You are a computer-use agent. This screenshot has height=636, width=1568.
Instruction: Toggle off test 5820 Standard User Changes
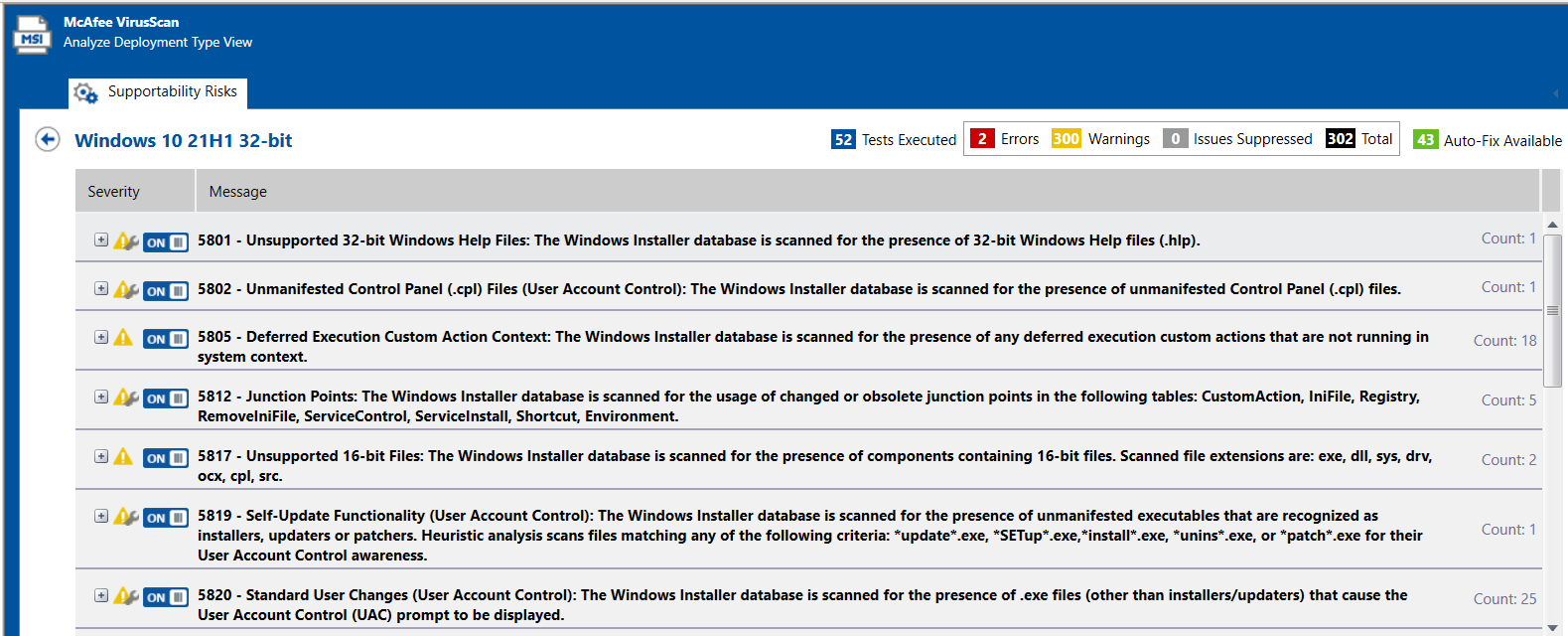[166, 597]
